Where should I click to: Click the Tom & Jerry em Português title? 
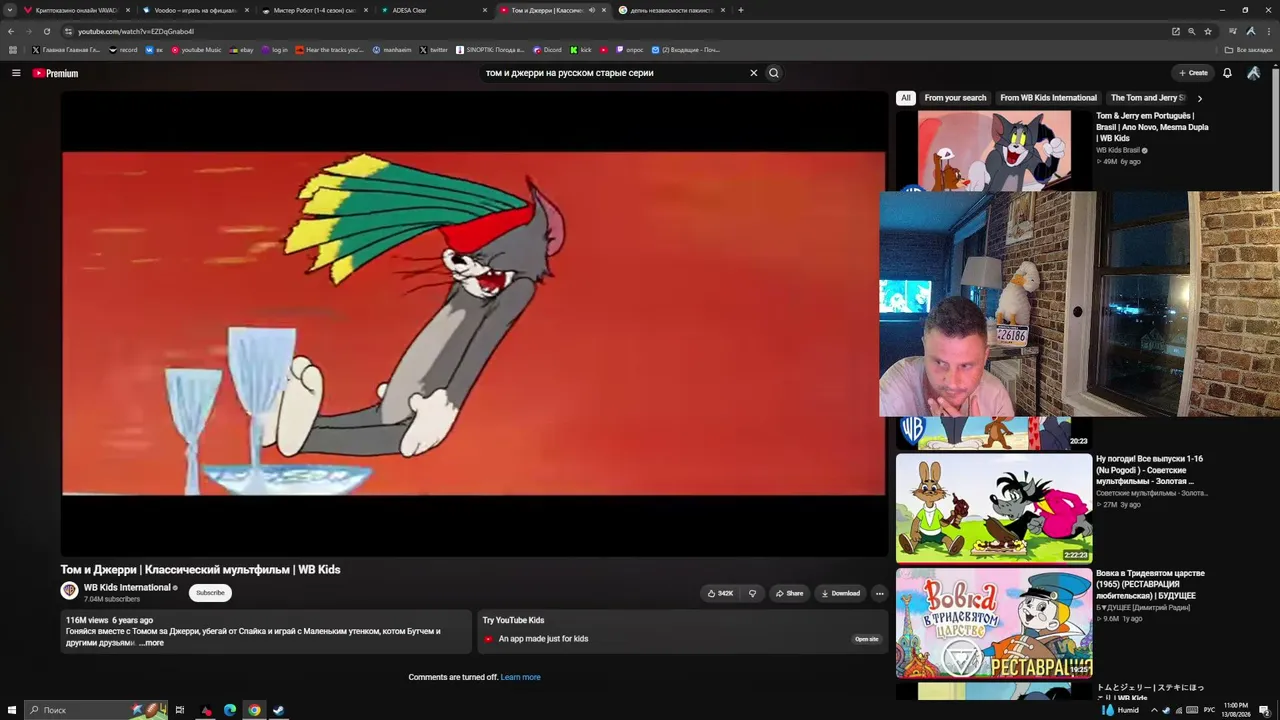tap(1152, 127)
